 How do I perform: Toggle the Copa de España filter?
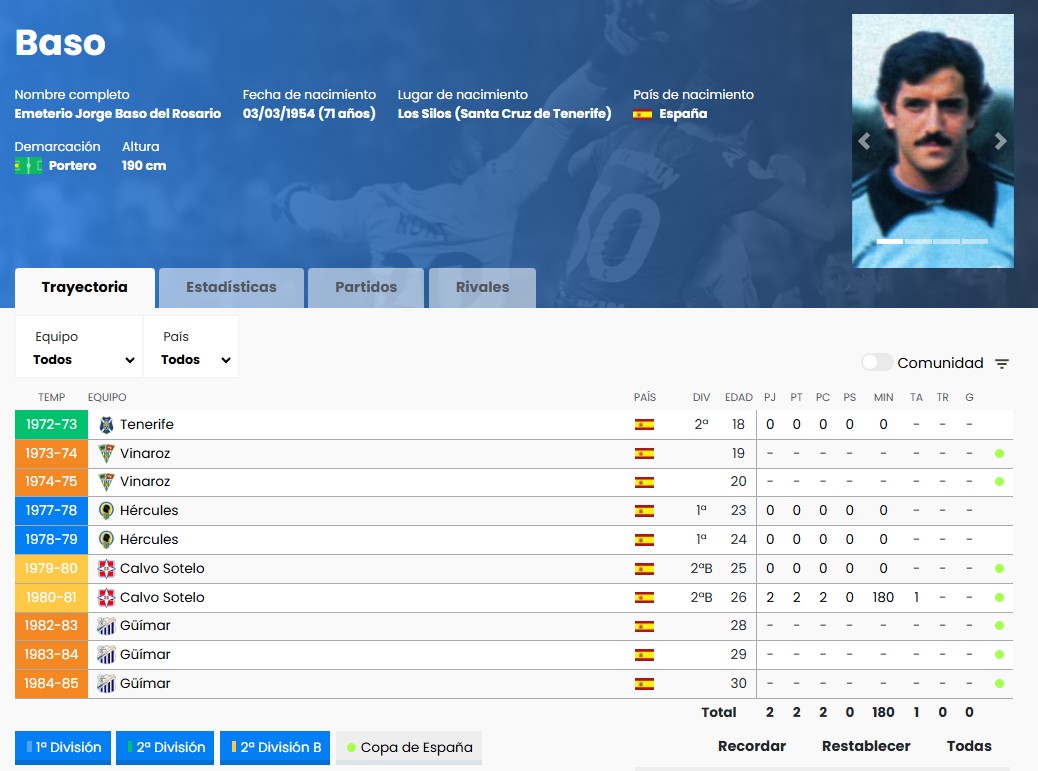[x=409, y=747]
